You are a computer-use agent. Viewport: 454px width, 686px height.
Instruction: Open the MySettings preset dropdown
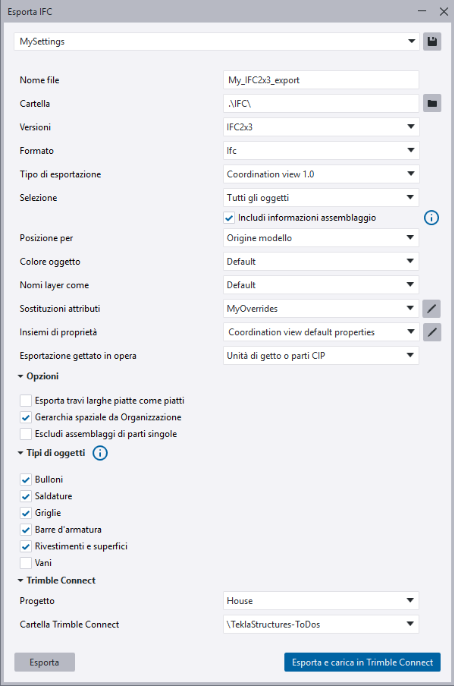coord(217,42)
